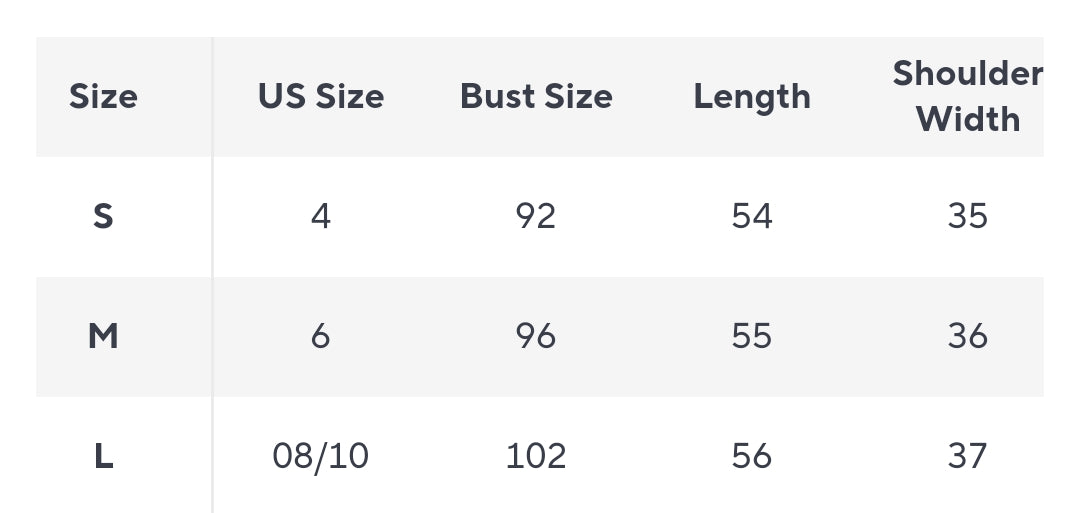Select the L size row label

(x=103, y=456)
